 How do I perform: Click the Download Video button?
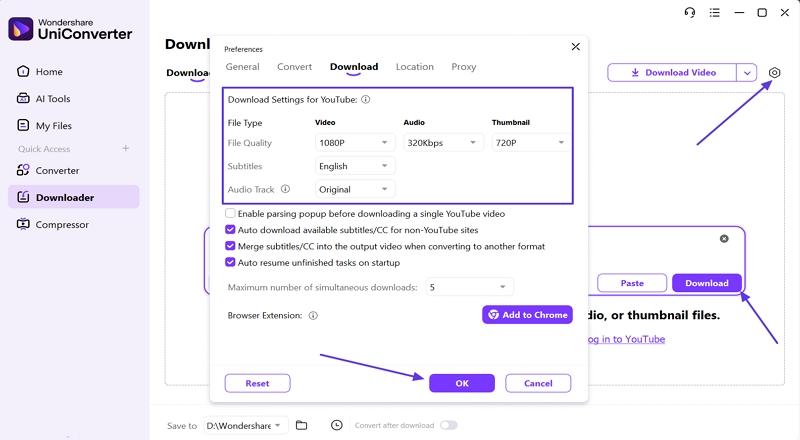672,72
